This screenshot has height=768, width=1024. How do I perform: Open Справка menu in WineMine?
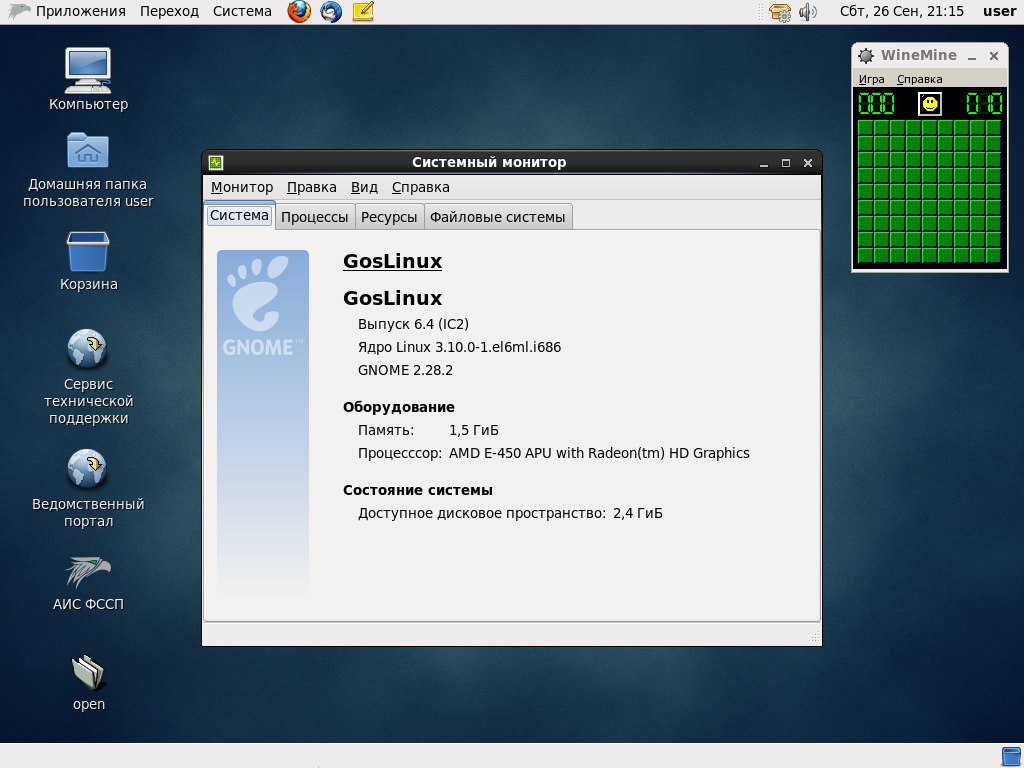click(920, 79)
